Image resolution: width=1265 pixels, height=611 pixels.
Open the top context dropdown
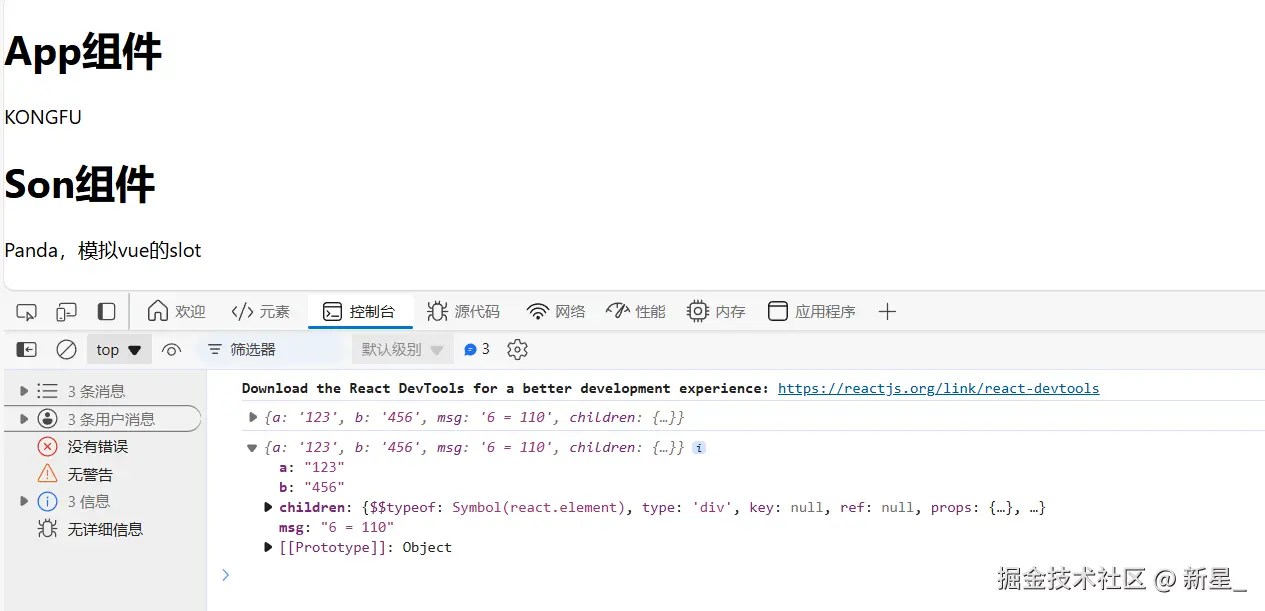(x=119, y=350)
